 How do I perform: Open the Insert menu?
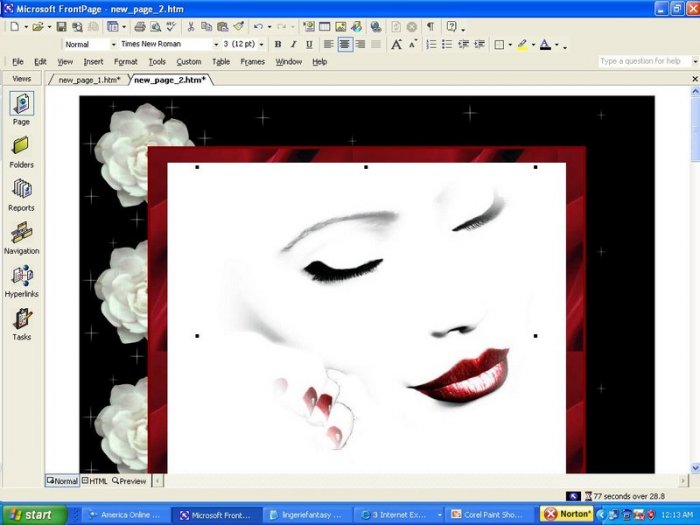pos(93,62)
